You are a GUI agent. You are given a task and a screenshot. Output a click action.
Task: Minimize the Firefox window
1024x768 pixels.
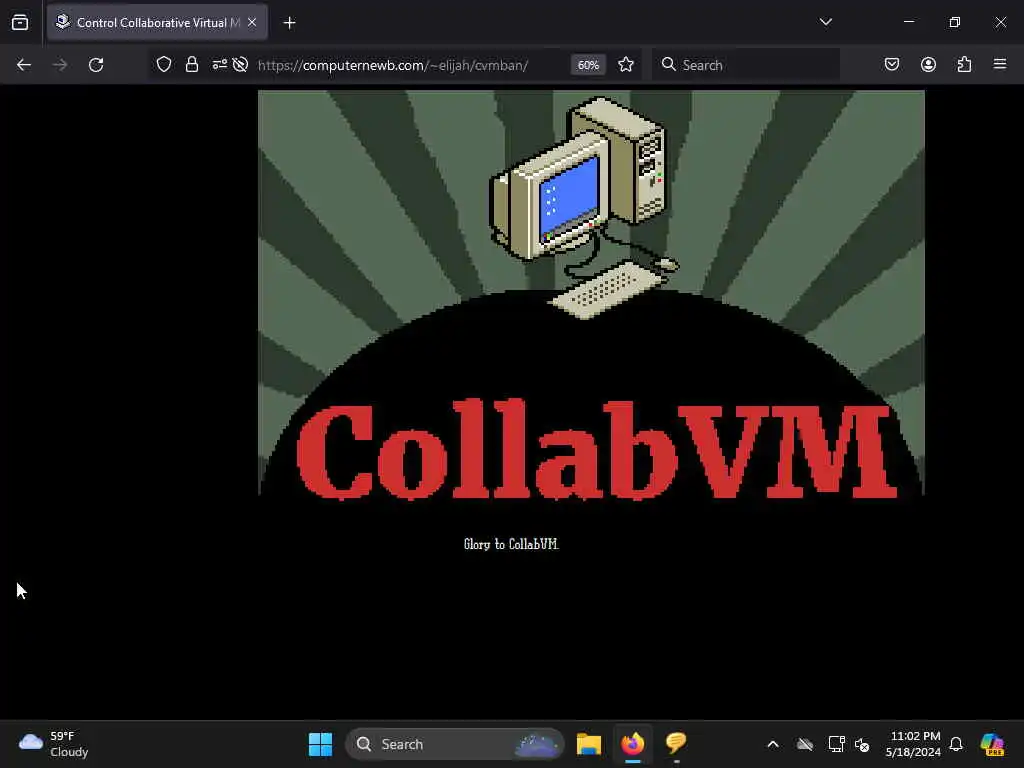pos(908,22)
